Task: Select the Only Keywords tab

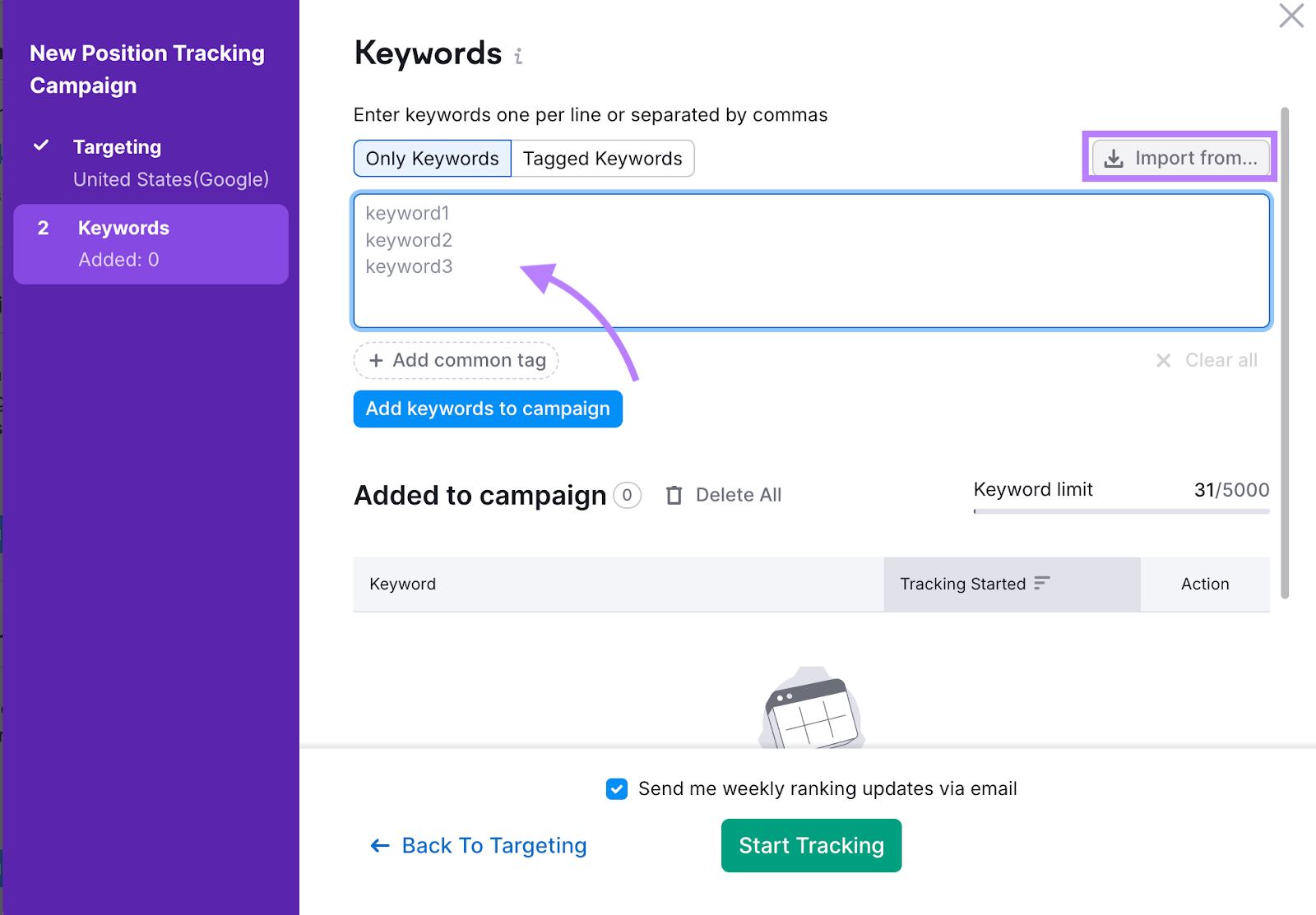Action: point(431,158)
